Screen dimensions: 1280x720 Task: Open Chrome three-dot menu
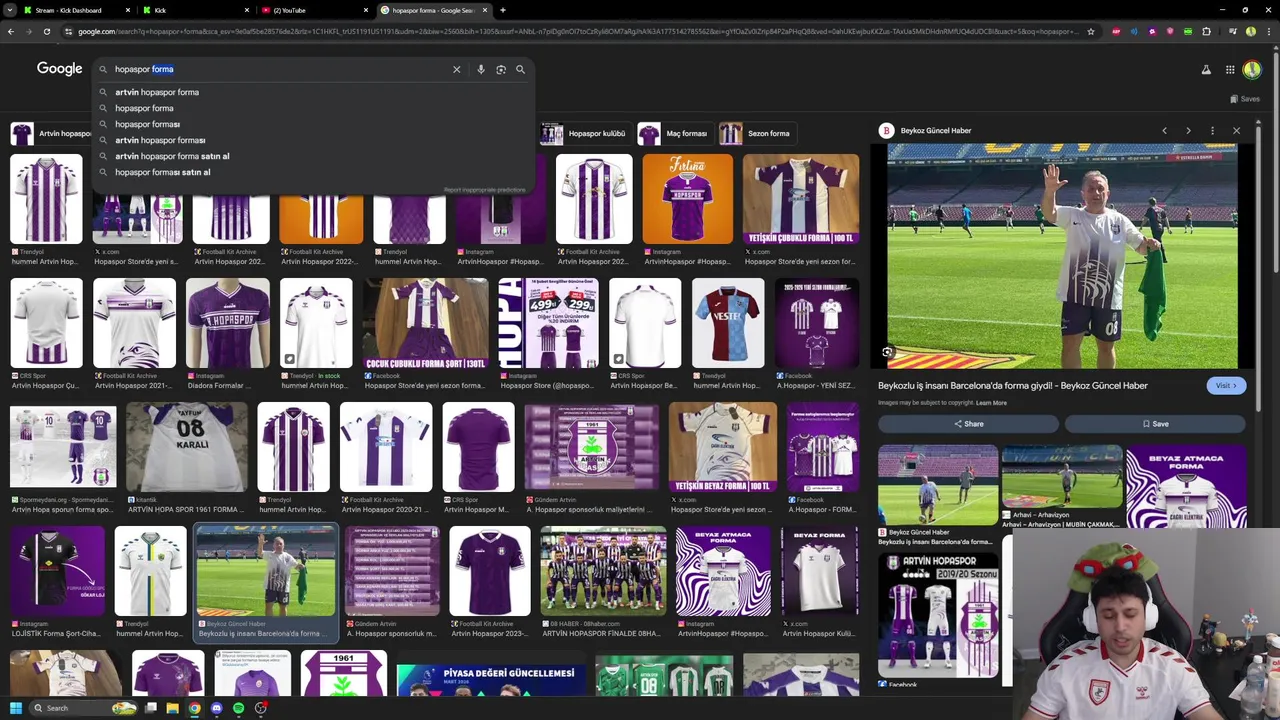click(x=1267, y=31)
